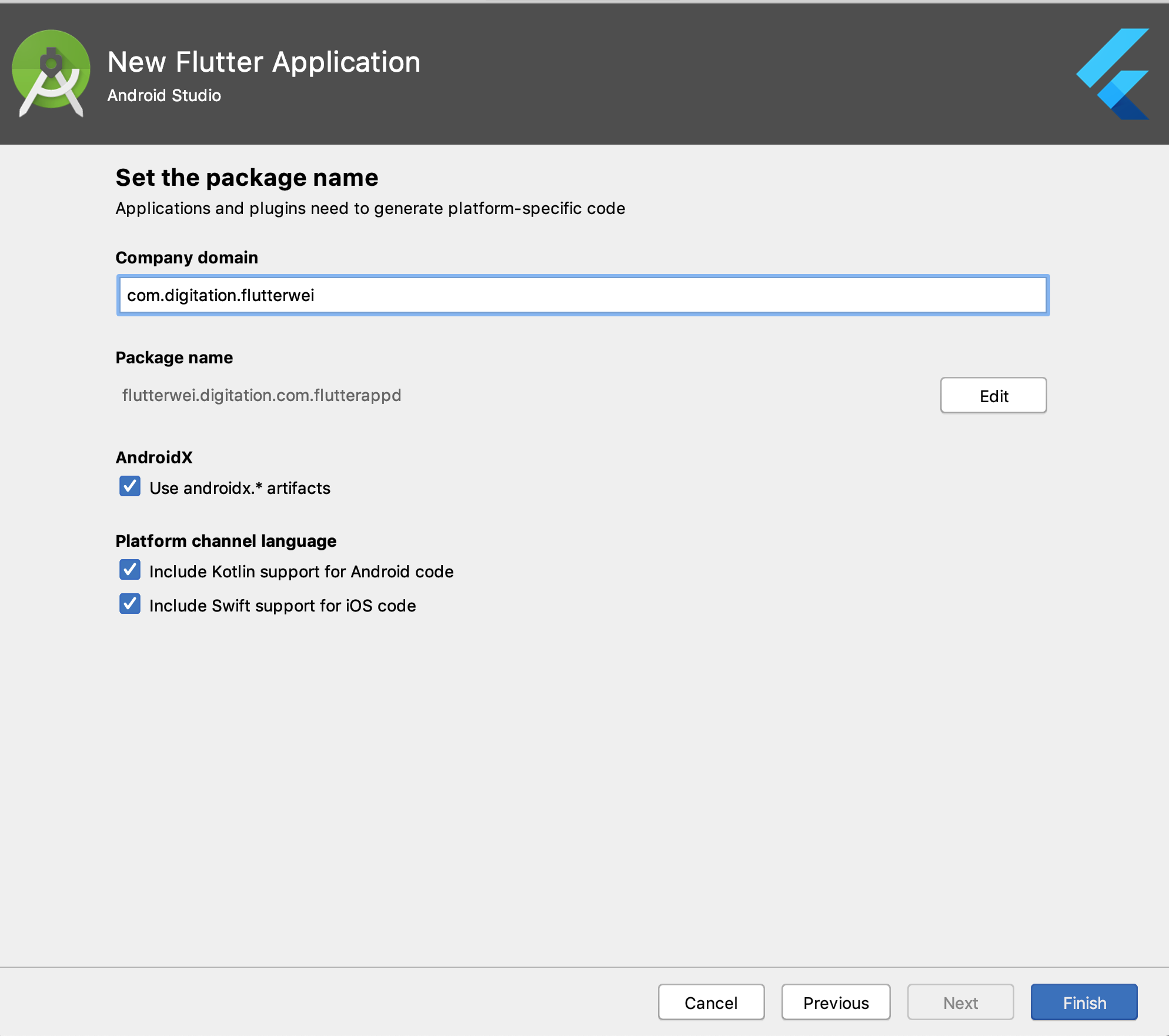This screenshot has height=1036, width=1169.
Task: Click the disabled Next button
Action: coord(960,1002)
